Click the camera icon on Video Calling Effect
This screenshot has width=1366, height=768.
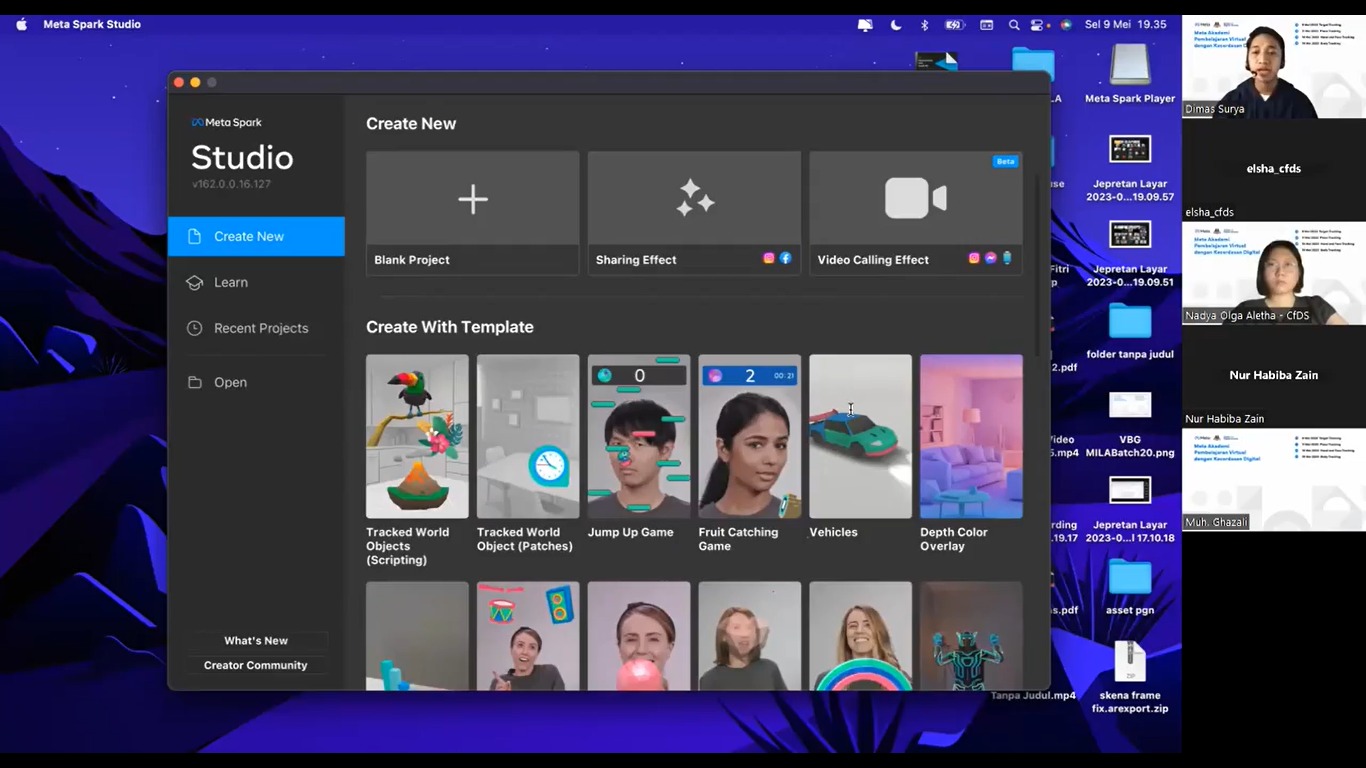pyautogui.click(x=914, y=198)
